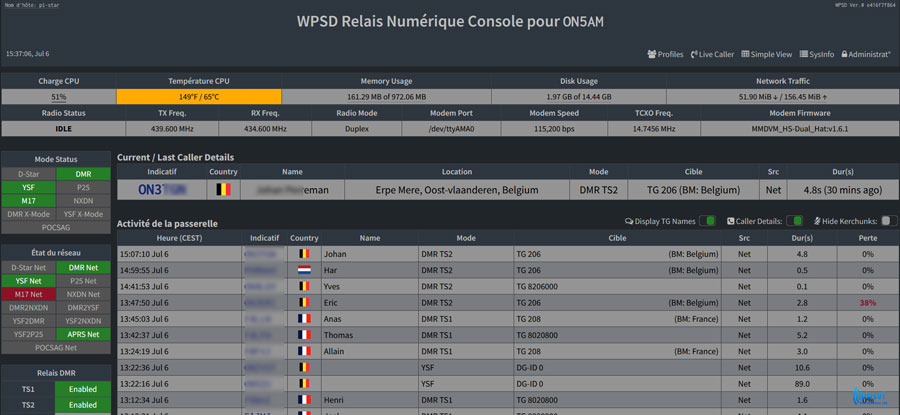Click the TS2 Enabled indicator
Screen dimensions: 900x415
tap(83, 405)
